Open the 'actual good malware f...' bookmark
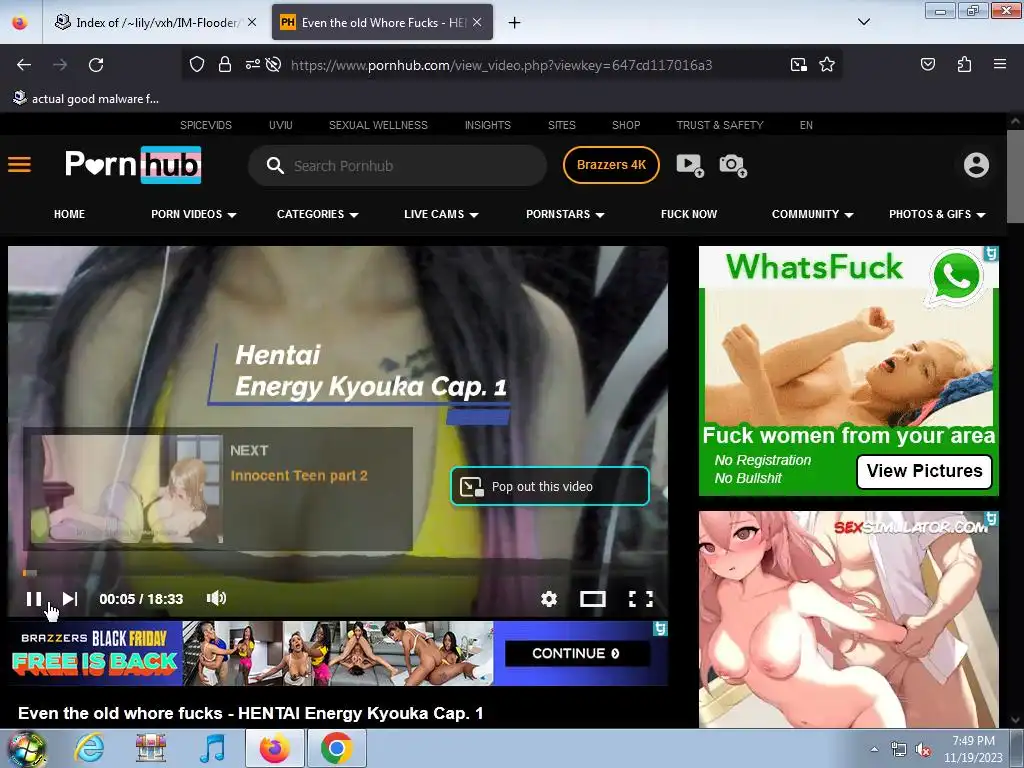 coord(86,99)
